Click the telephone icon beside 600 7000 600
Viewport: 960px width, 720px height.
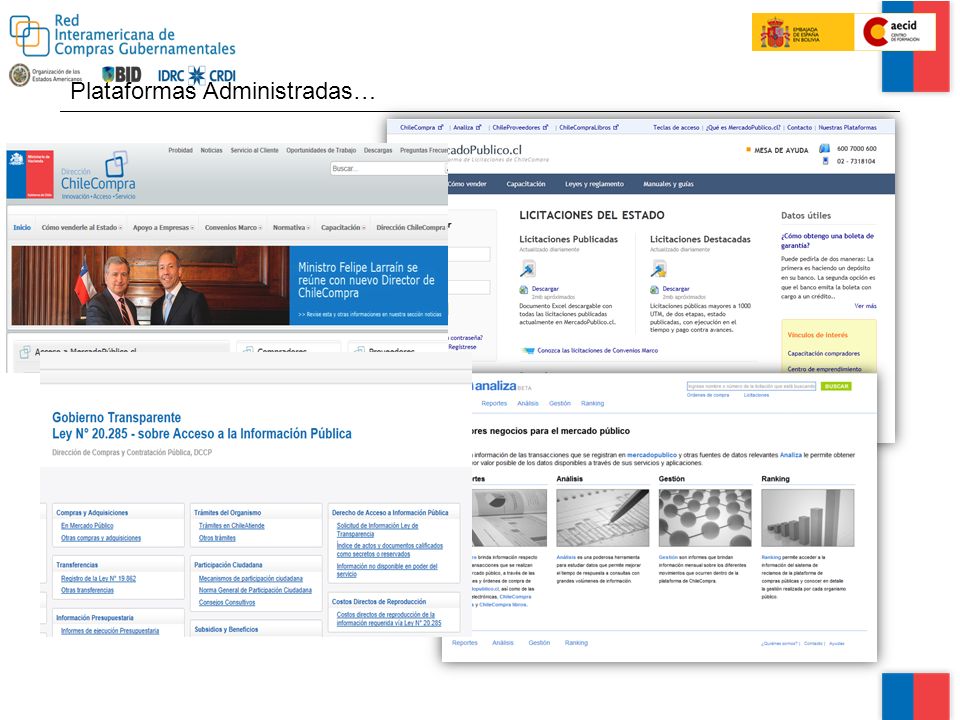pos(825,148)
